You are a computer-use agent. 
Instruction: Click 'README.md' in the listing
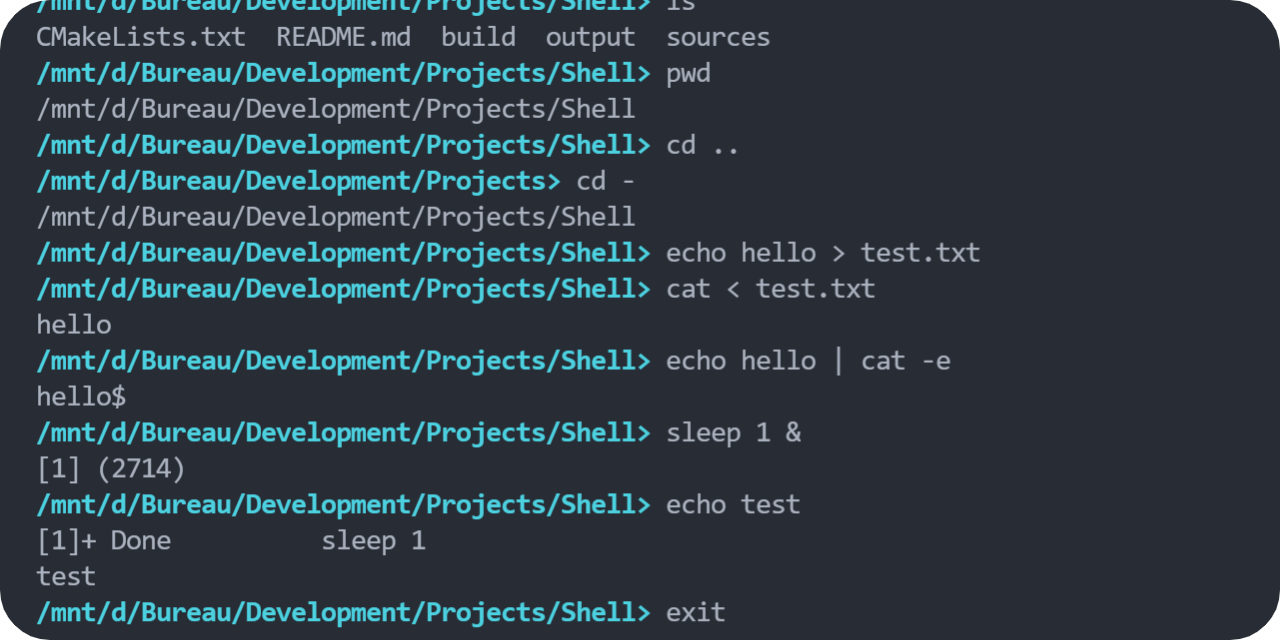[x=343, y=38]
